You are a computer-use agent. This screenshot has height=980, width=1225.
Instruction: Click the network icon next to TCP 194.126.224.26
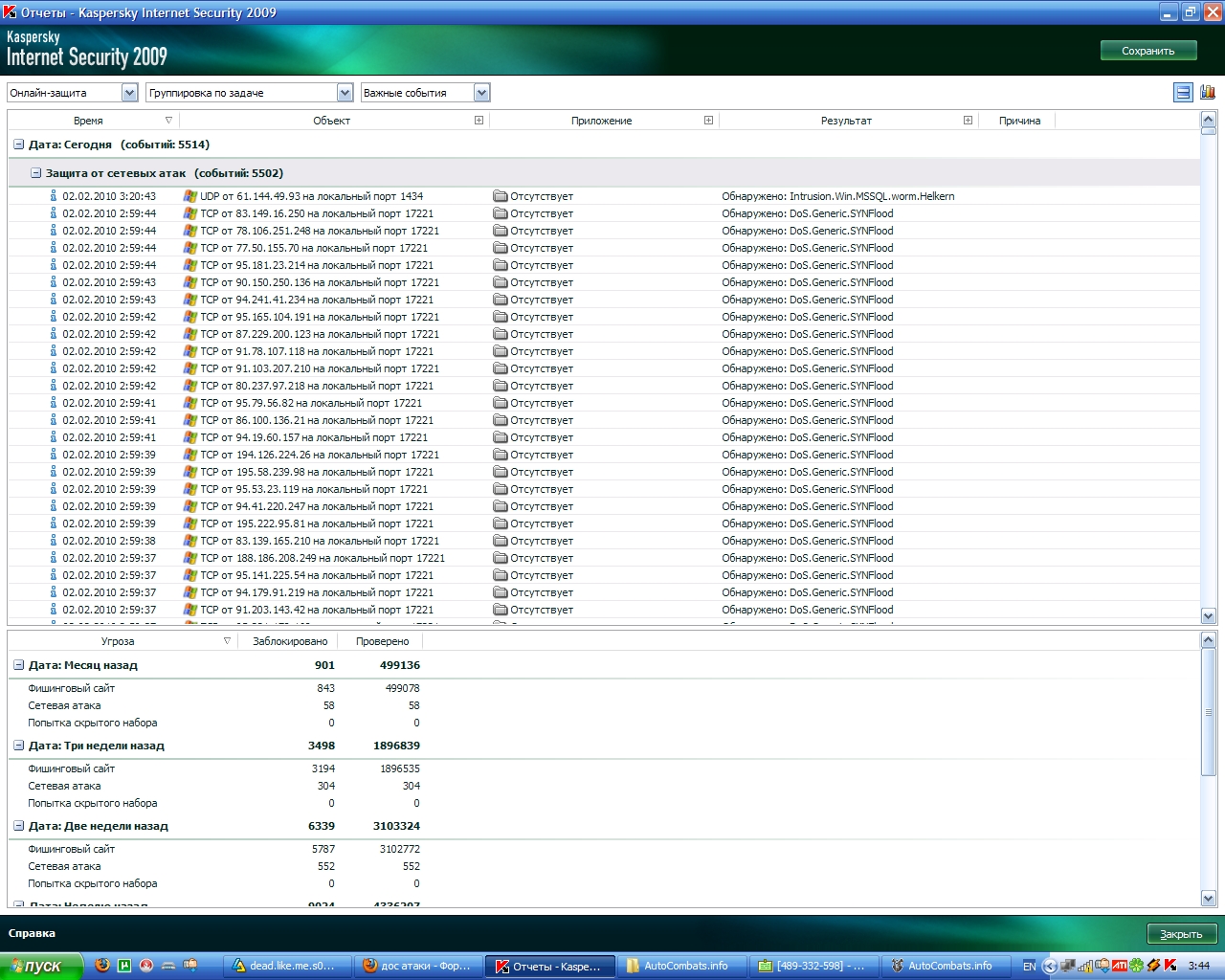[x=190, y=455]
